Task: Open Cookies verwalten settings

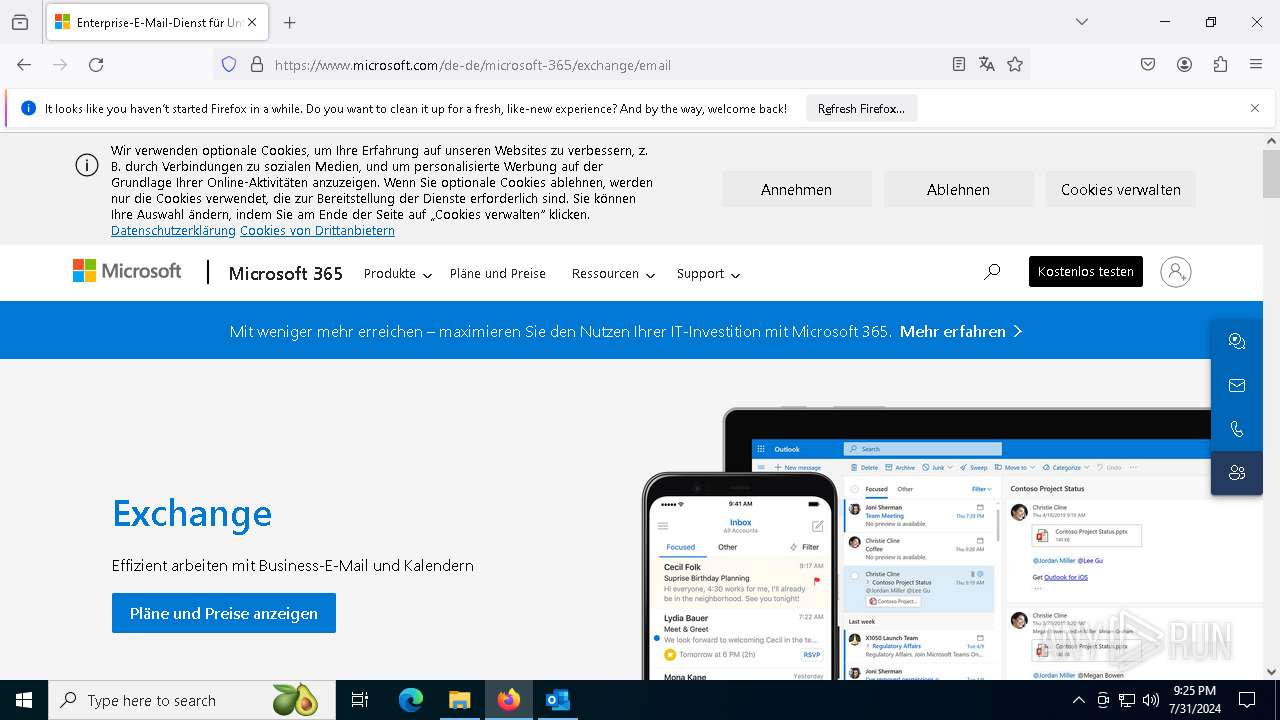Action: coord(1120,189)
